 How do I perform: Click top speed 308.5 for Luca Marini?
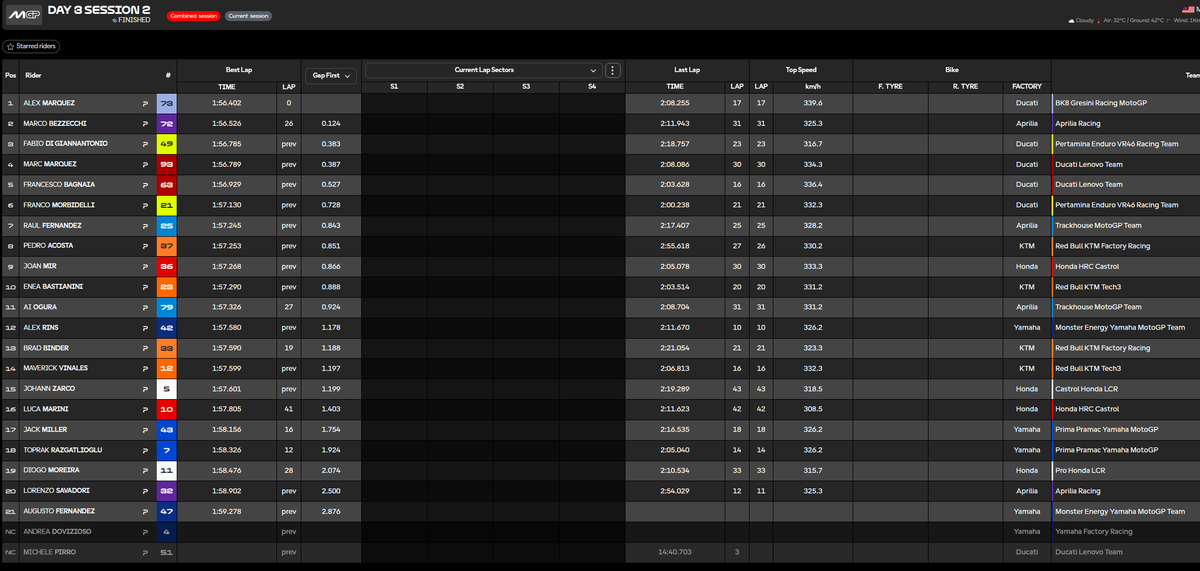click(x=811, y=409)
